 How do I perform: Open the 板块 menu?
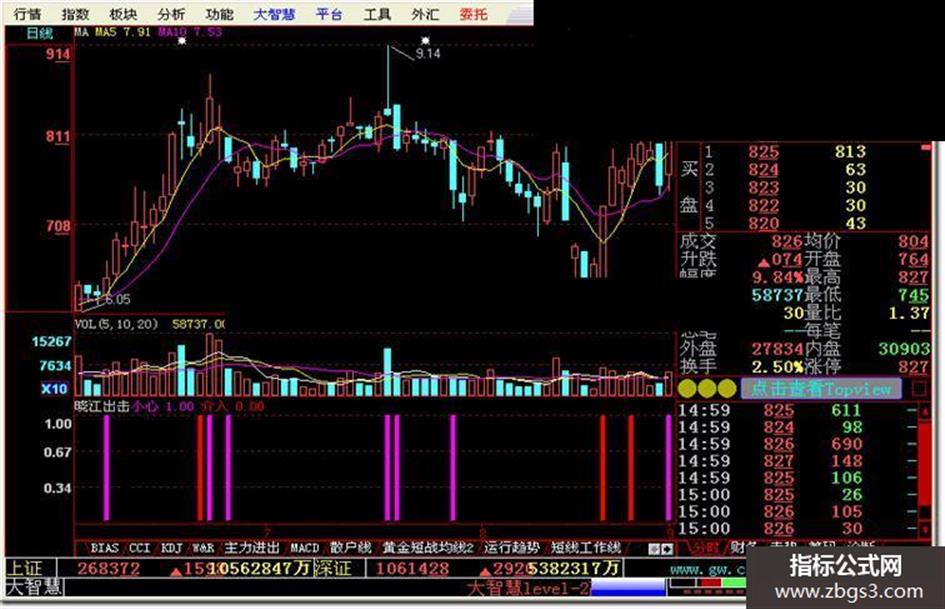(x=124, y=14)
